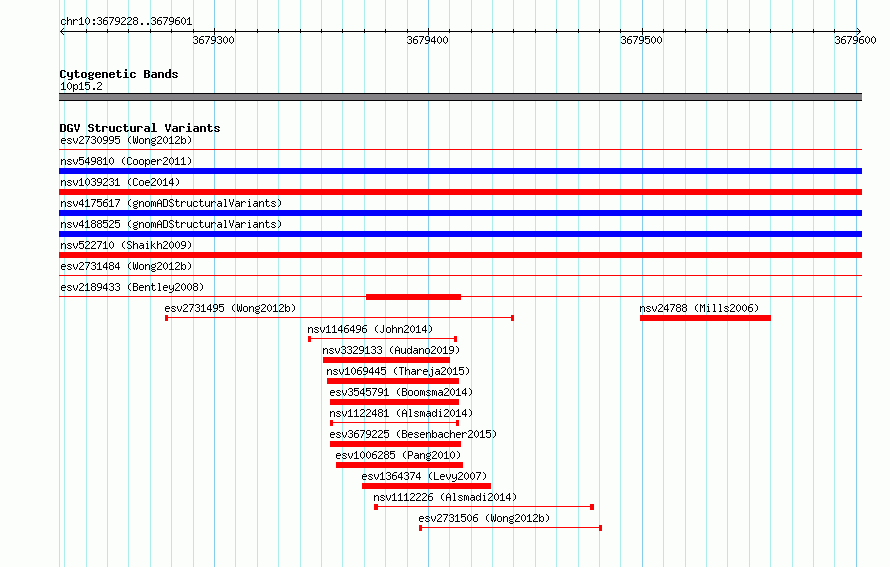Click nsv4188525 (gnomADStructuralVariants) label
This screenshot has width=890, height=567.
(171, 224)
